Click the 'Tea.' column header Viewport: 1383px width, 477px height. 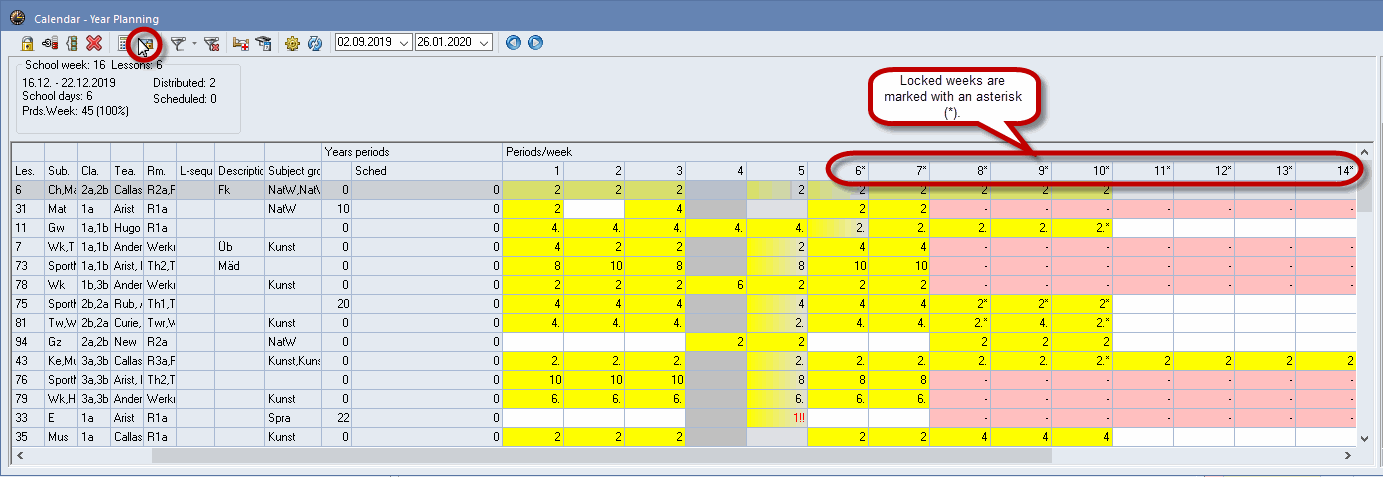pyautogui.click(x=127, y=171)
